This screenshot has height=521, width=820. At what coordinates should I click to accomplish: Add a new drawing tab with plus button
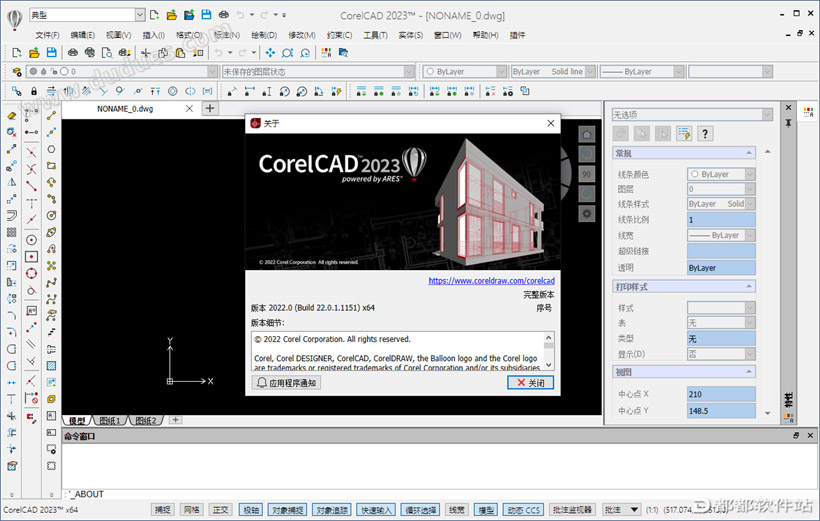coord(210,108)
